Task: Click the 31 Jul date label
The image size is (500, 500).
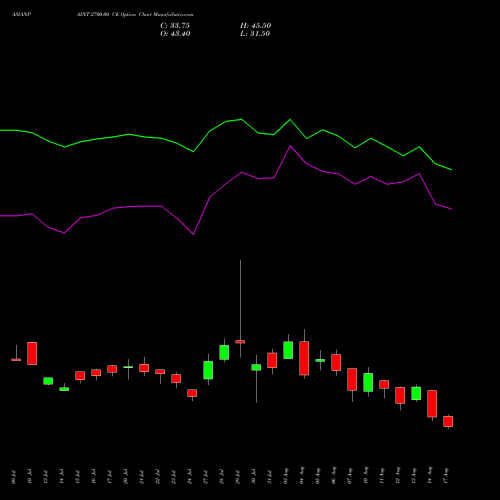Action: point(270,477)
